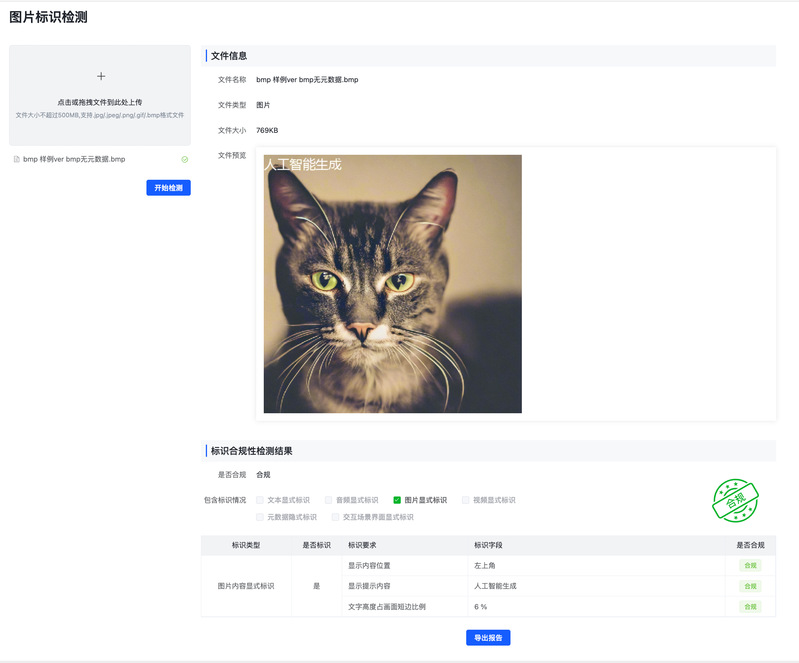The height and width of the screenshot is (663, 799).
Task: Click the 导出报告 button
Action: [x=488, y=638]
